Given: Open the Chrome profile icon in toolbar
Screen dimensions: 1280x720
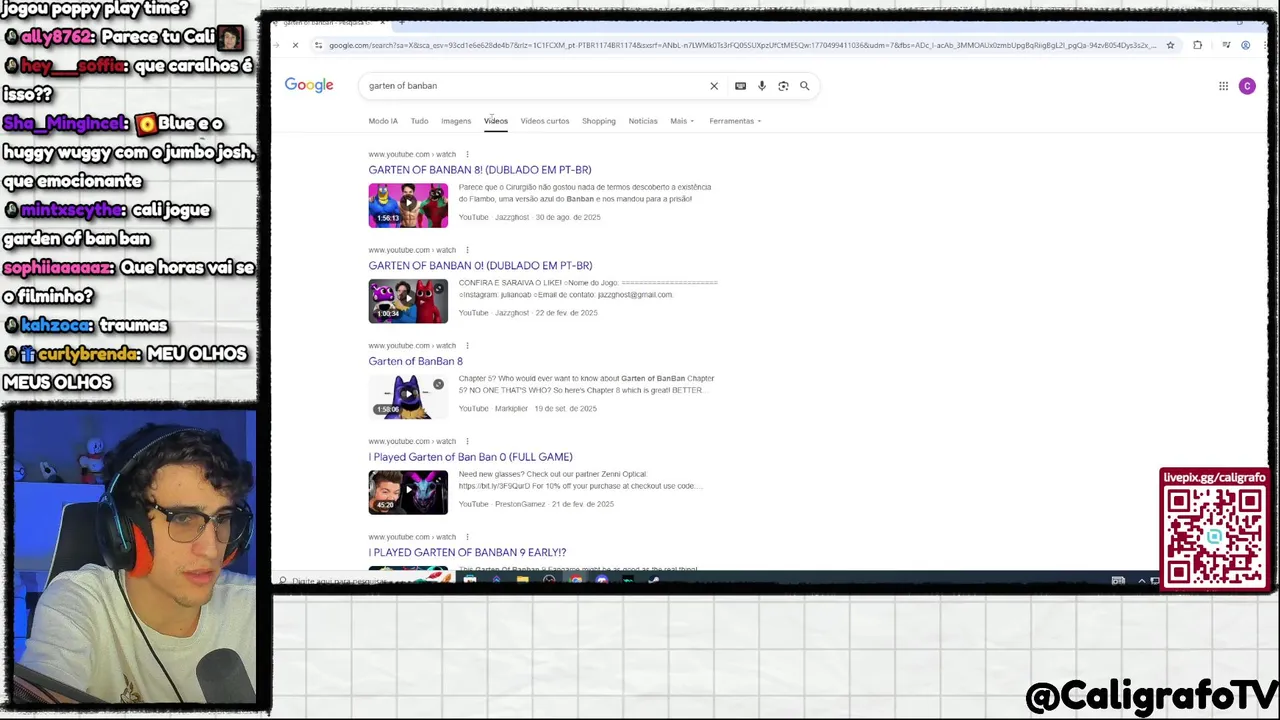Looking at the screenshot, I should pos(1245,45).
